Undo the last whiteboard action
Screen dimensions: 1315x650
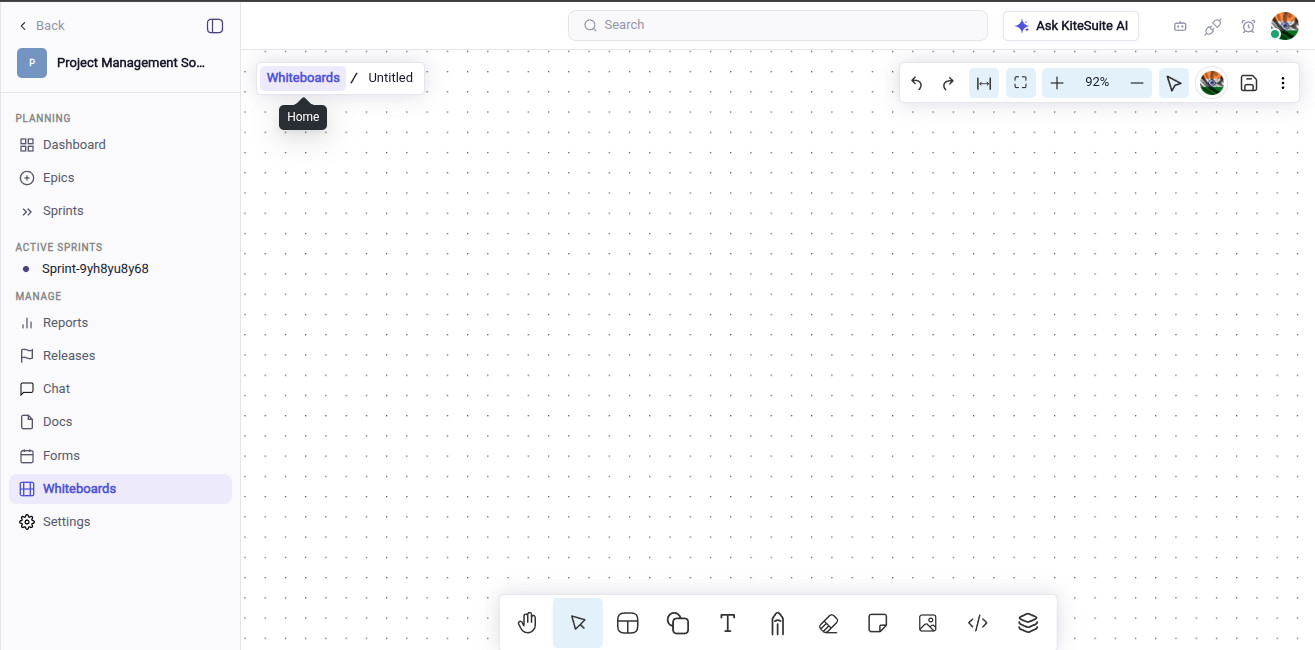click(x=917, y=83)
